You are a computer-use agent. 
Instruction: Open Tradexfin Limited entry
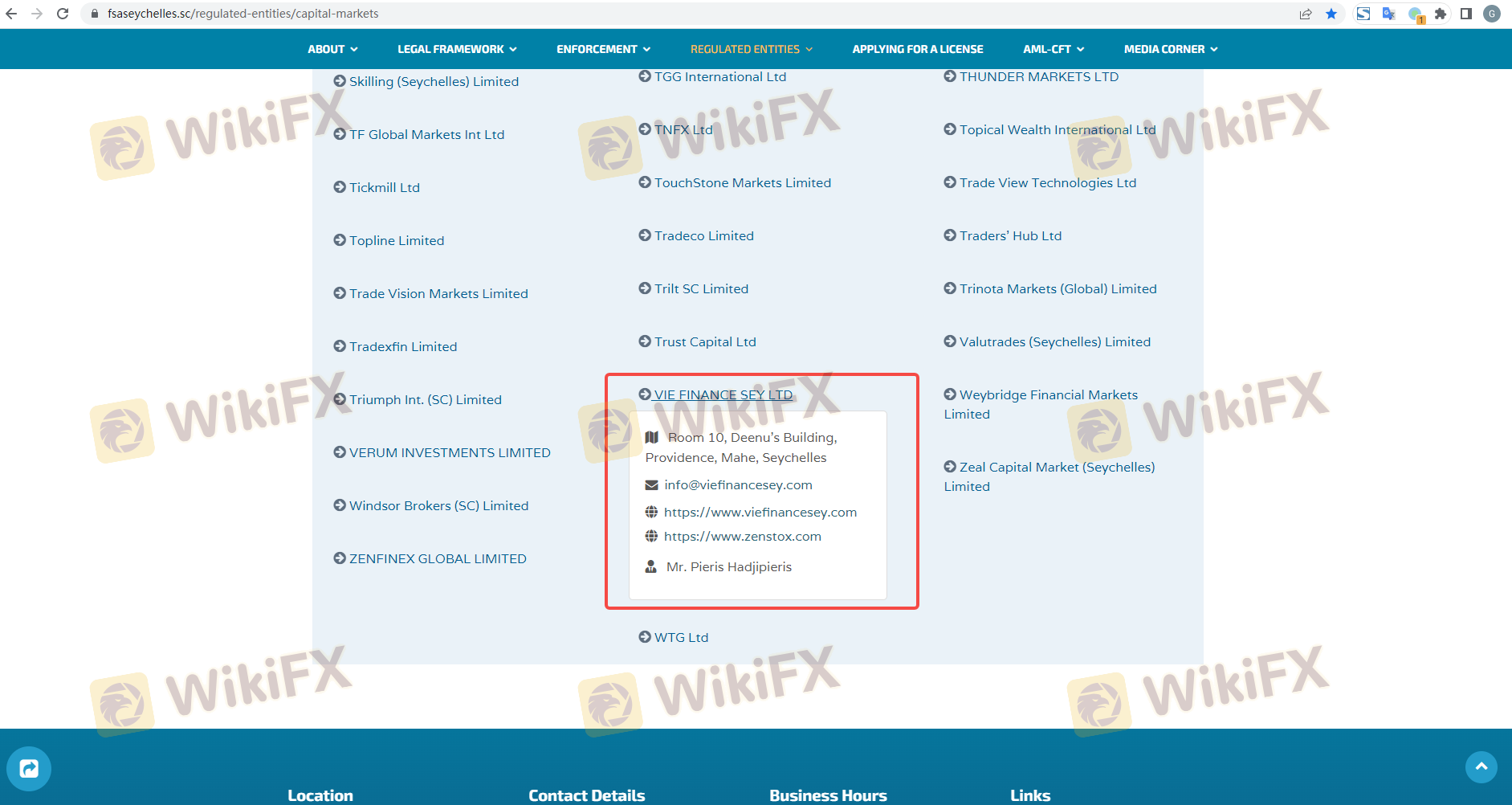tap(403, 347)
